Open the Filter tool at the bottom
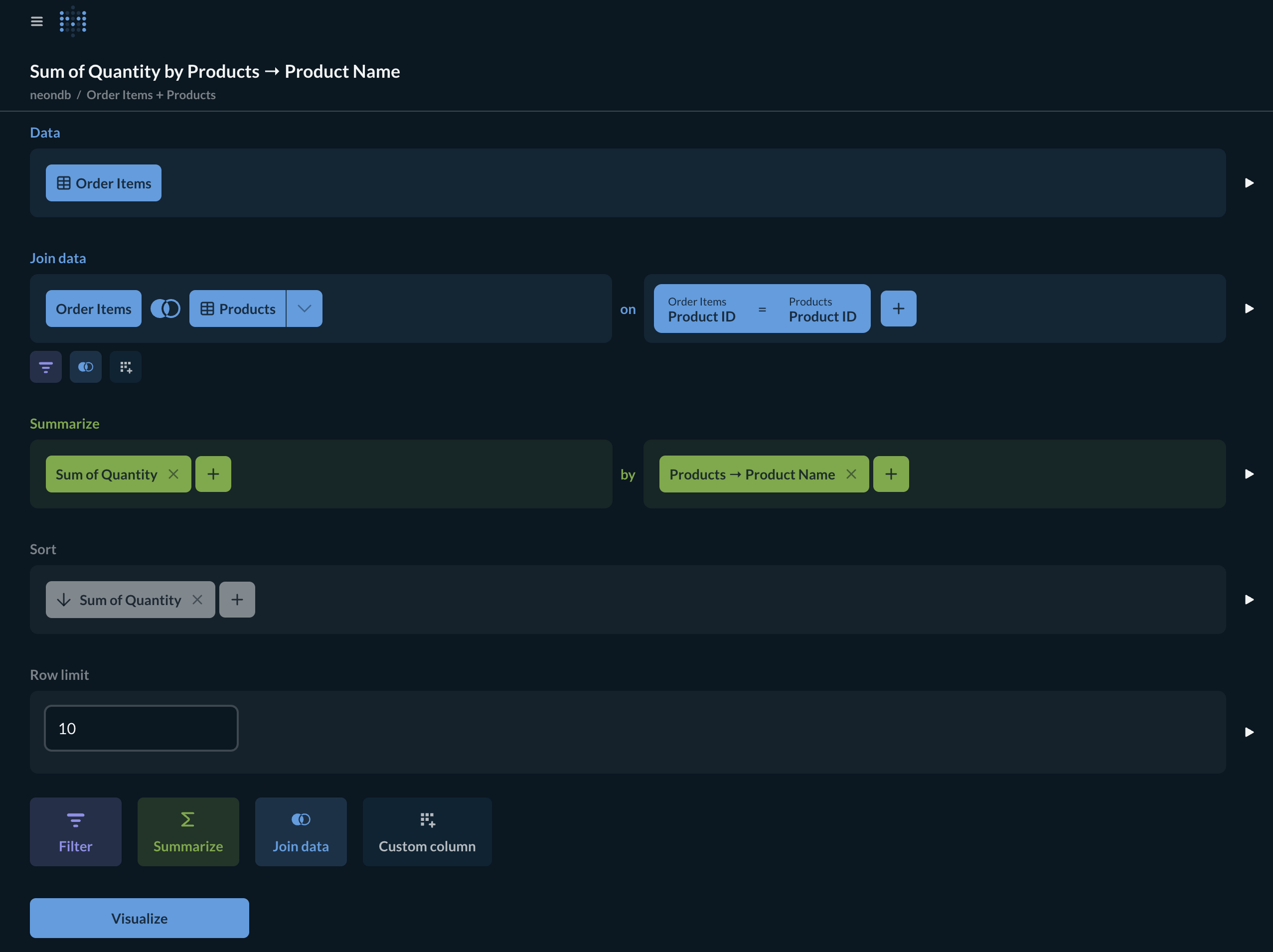Image resolution: width=1273 pixels, height=952 pixels. 75,832
